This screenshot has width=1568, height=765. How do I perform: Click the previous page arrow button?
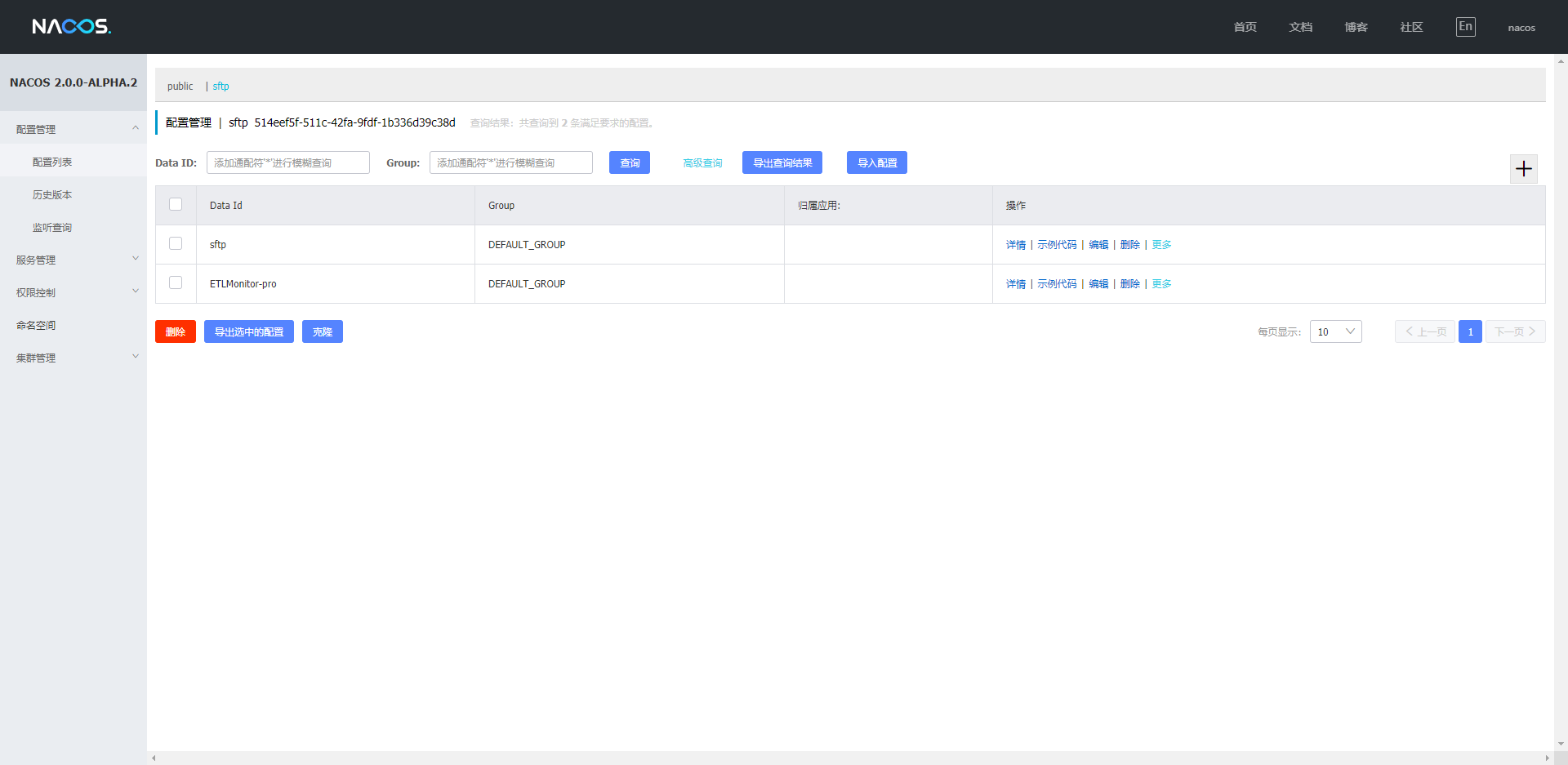(1424, 331)
